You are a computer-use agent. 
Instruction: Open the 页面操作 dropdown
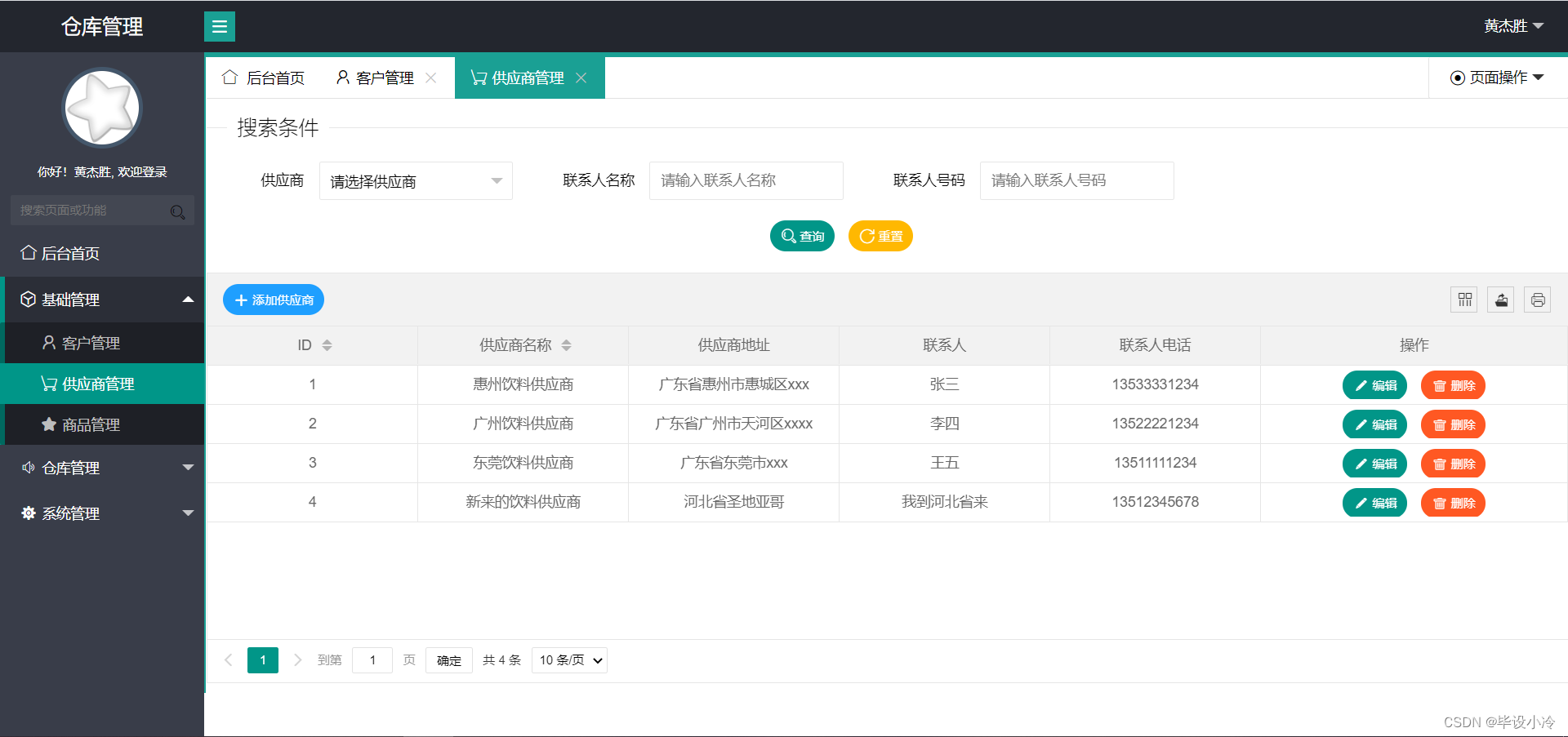(x=1497, y=78)
